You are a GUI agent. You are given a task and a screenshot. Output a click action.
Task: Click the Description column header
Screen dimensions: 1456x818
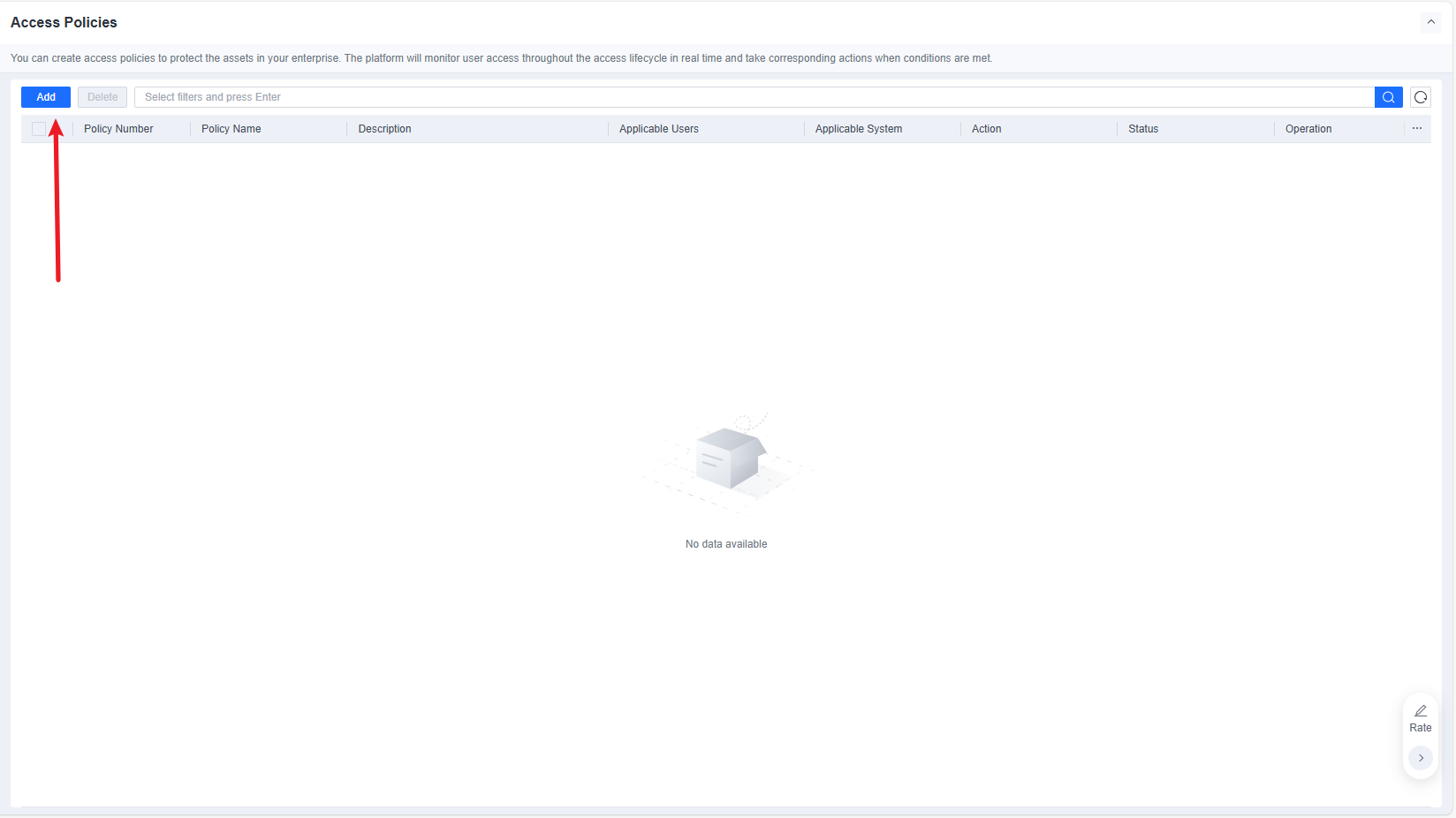(x=384, y=129)
